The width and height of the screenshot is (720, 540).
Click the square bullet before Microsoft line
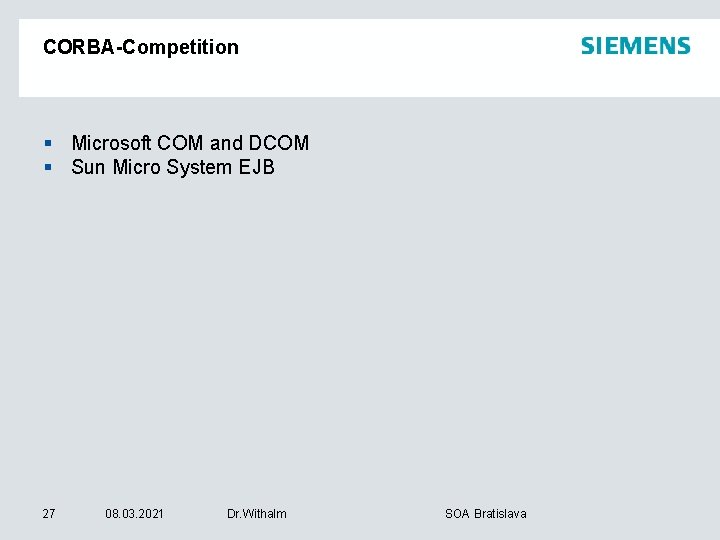tap(47, 144)
